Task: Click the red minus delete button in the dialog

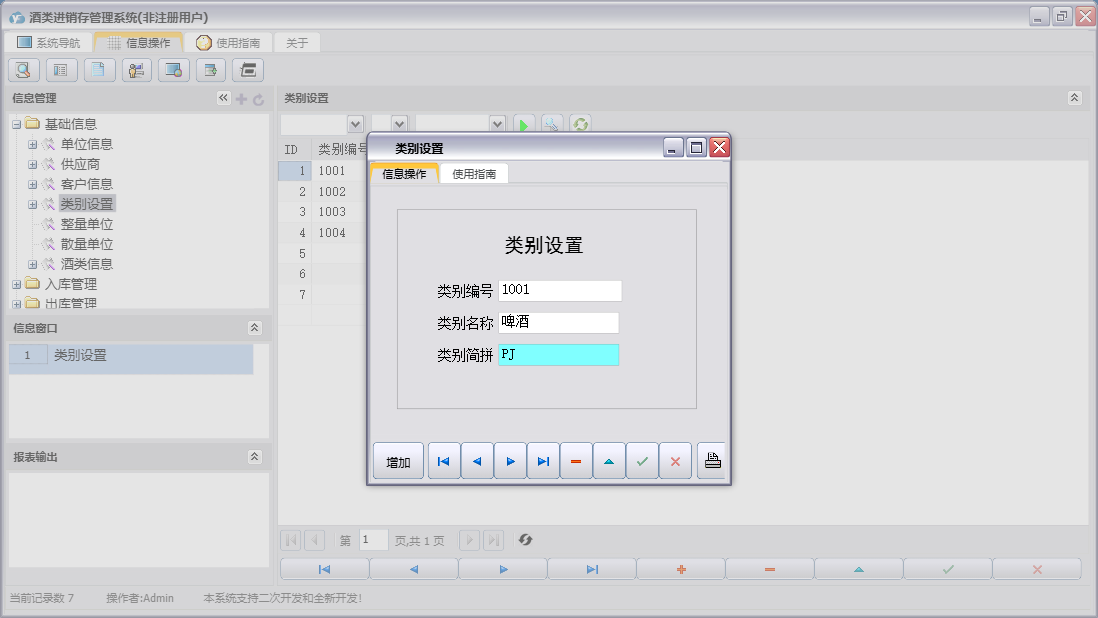Action: click(x=576, y=461)
